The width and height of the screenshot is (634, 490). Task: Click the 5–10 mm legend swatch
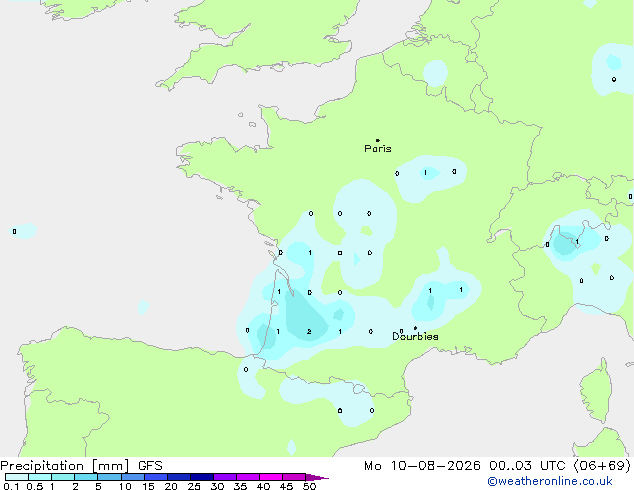point(109,477)
